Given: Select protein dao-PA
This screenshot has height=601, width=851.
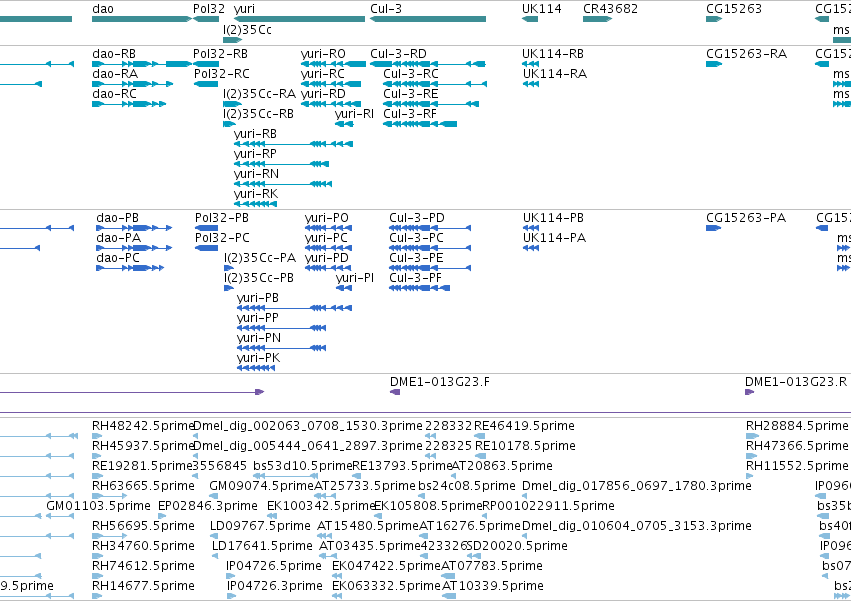Looking at the screenshot, I should pos(118,238).
